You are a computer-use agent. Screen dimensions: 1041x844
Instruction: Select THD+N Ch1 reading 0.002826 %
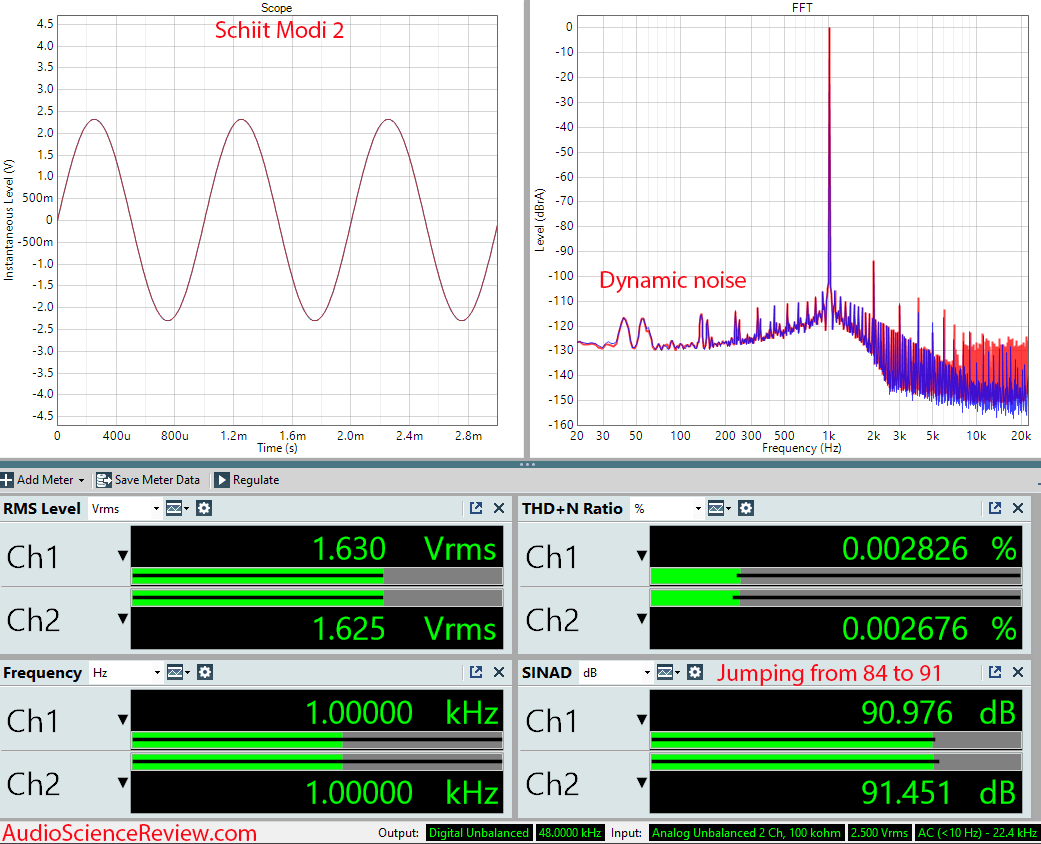[x=929, y=549]
